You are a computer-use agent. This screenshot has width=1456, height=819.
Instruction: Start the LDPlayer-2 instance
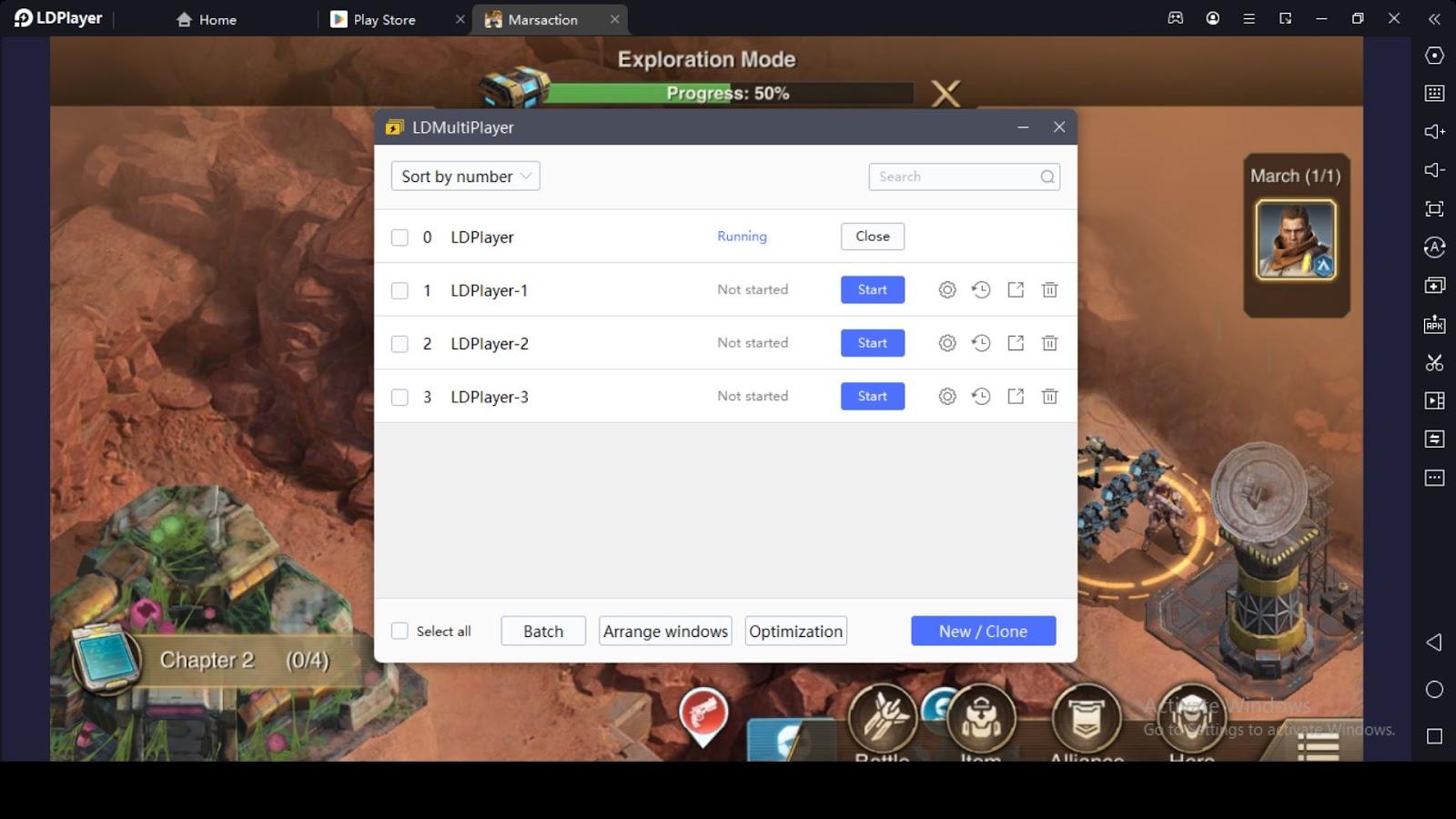coord(872,343)
